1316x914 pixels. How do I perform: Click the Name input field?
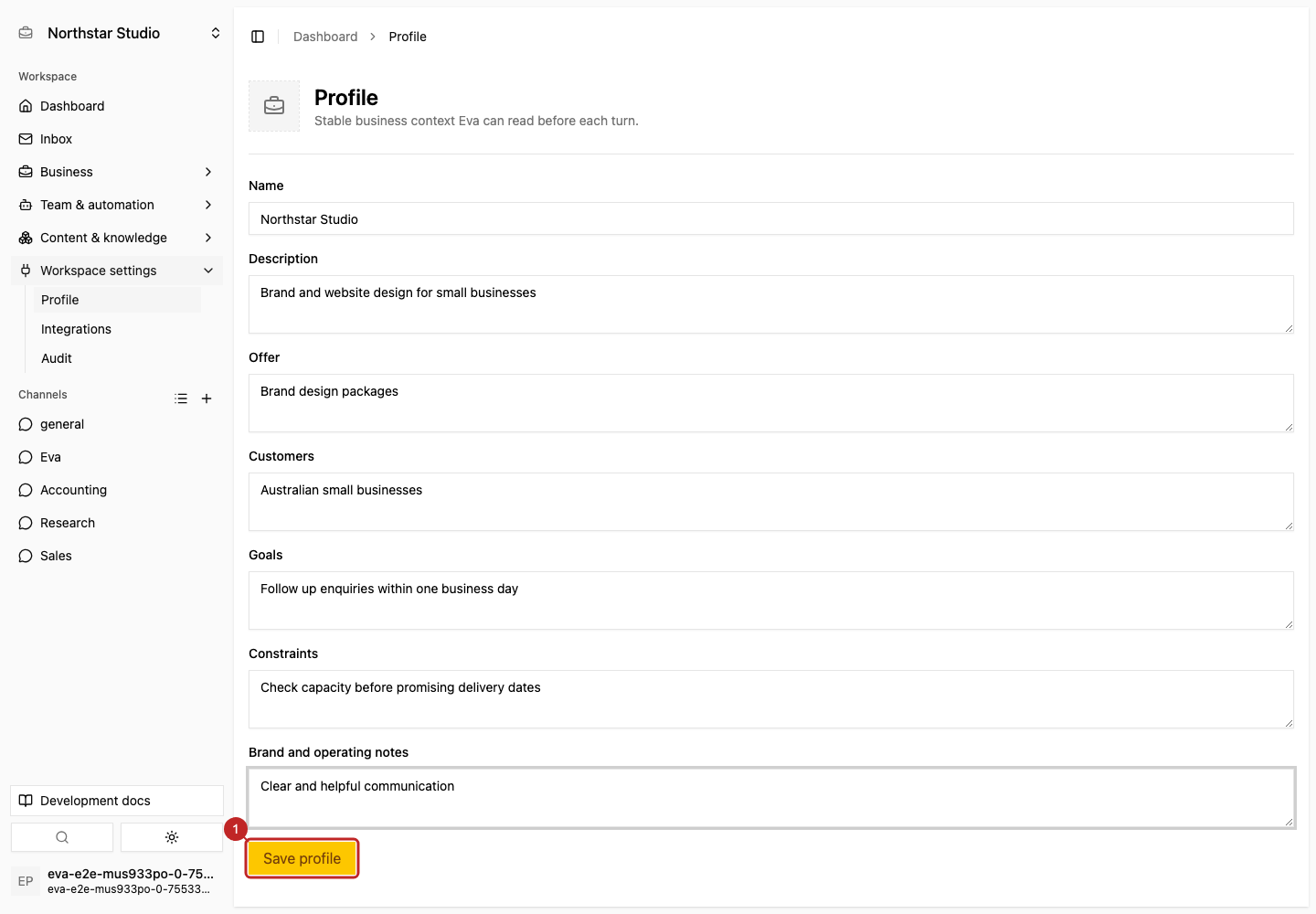(x=771, y=218)
